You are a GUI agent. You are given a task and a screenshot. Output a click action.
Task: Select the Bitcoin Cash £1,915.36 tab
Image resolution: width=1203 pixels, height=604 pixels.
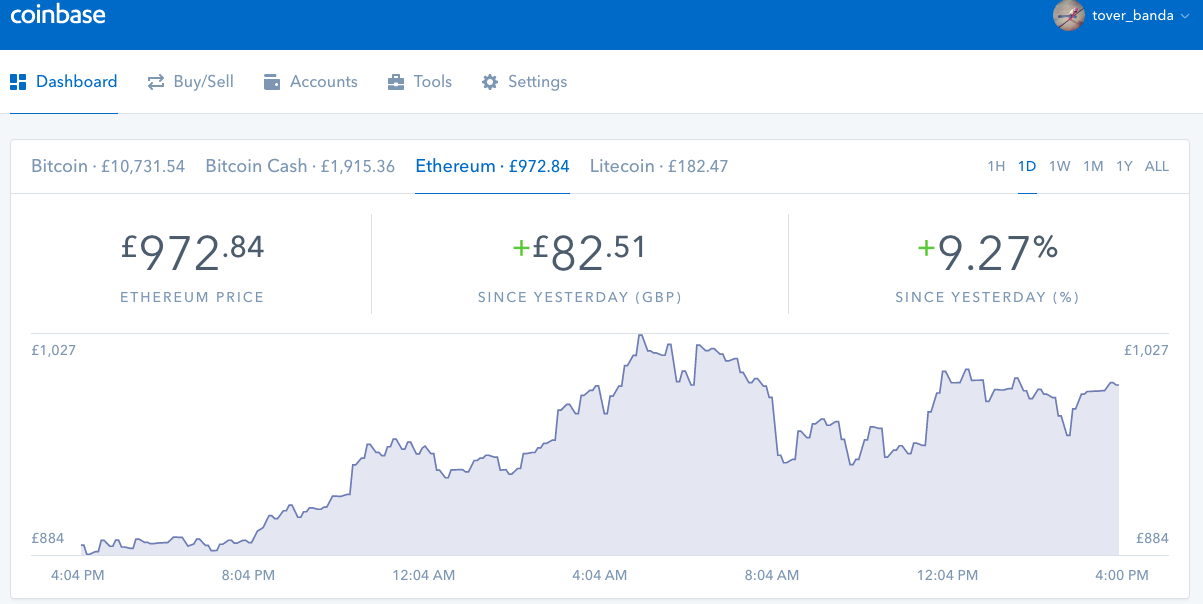(x=300, y=166)
